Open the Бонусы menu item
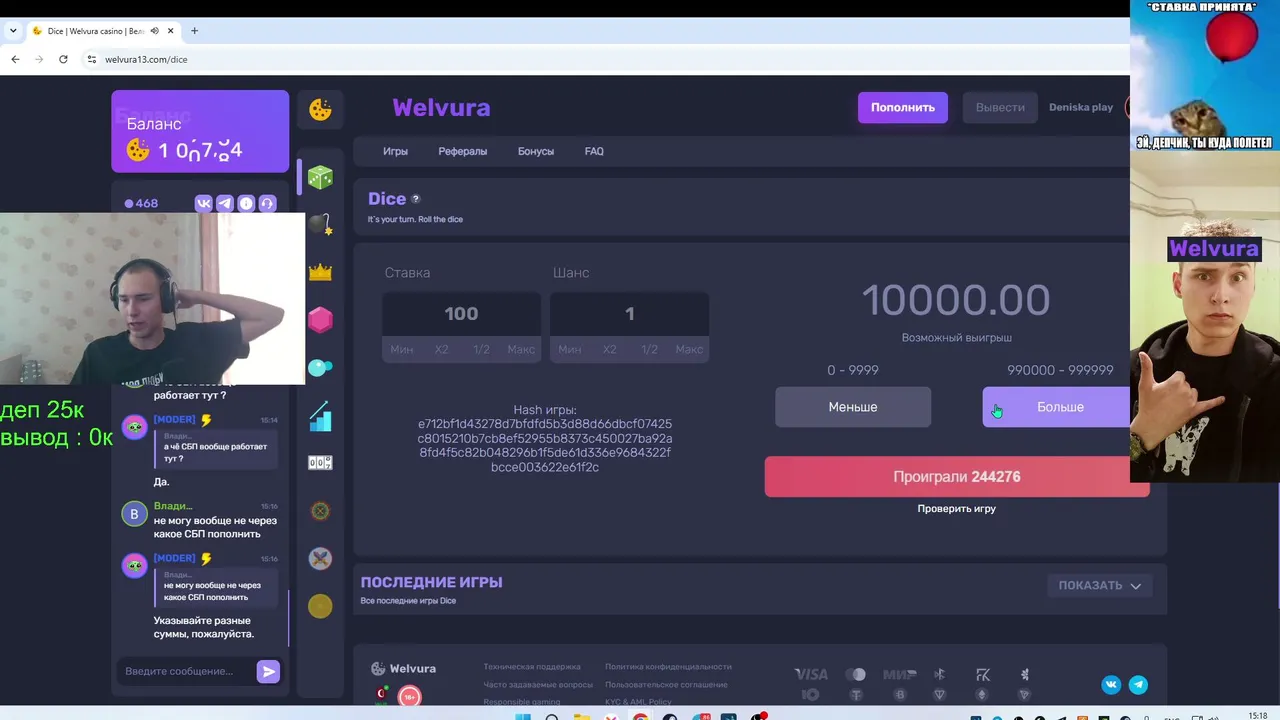Image resolution: width=1280 pixels, height=720 pixels. coord(536,151)
